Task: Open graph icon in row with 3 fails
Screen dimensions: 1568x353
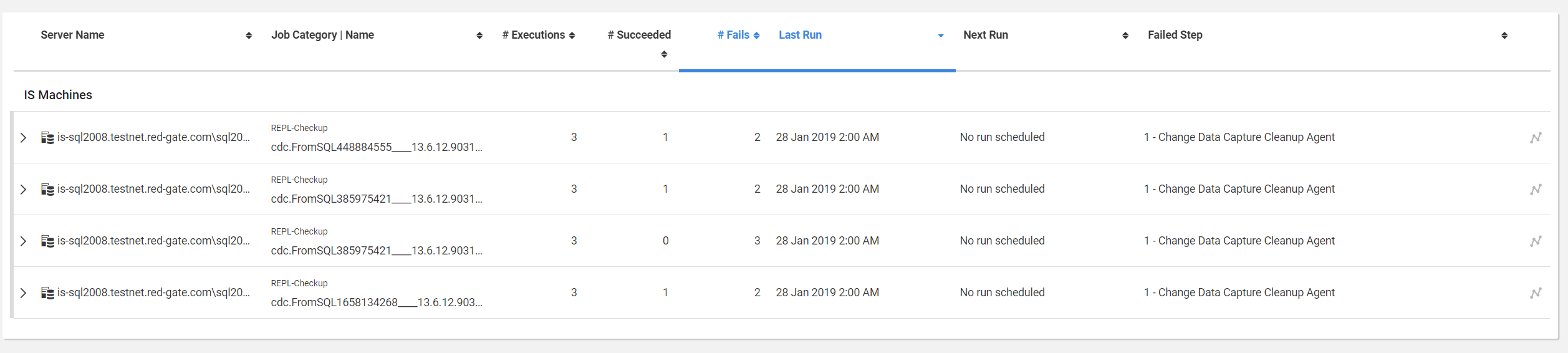Action: (1536, 241)
